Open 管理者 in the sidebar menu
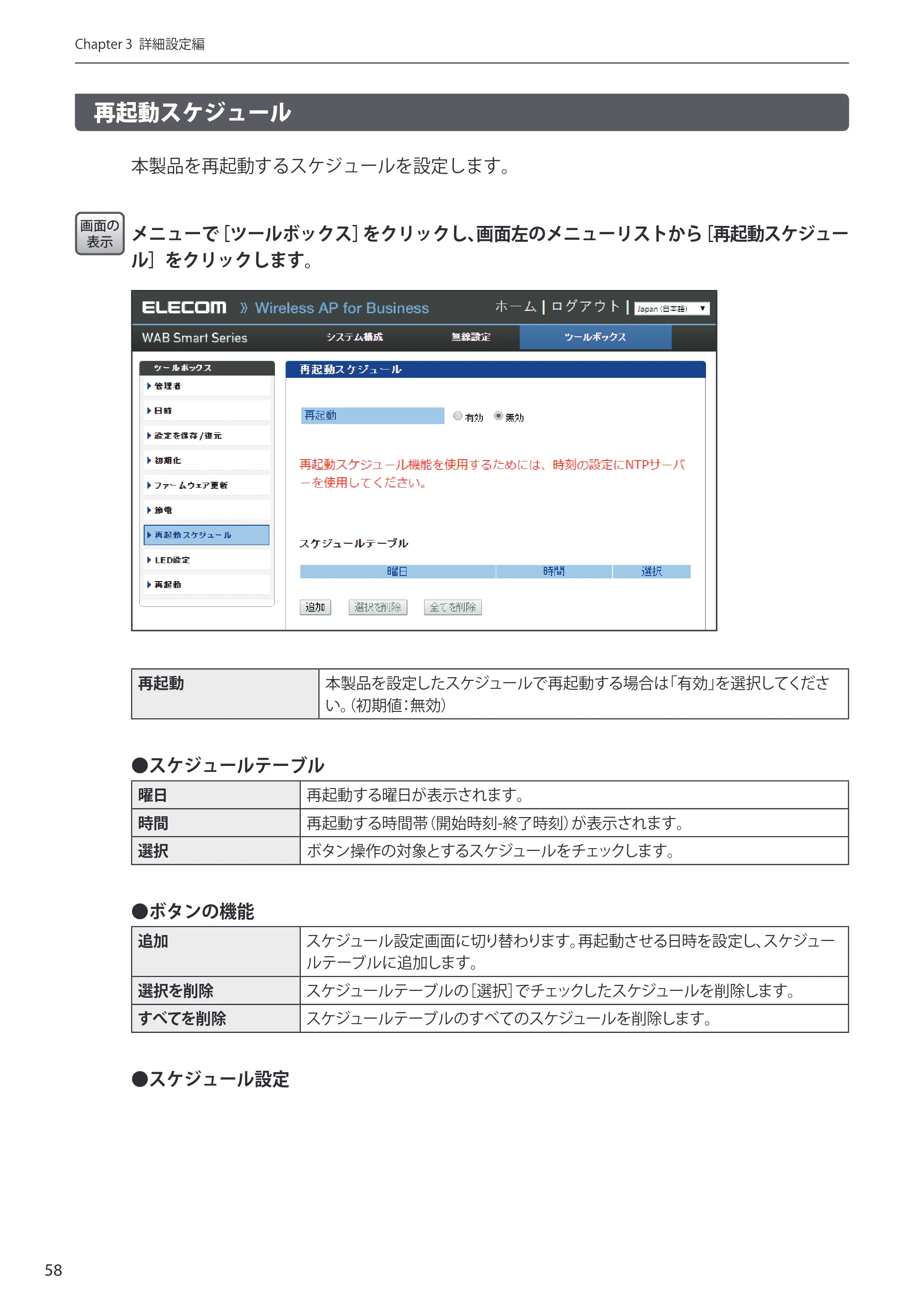Viewport: 924px width, 1311px height. coord(206,386)
